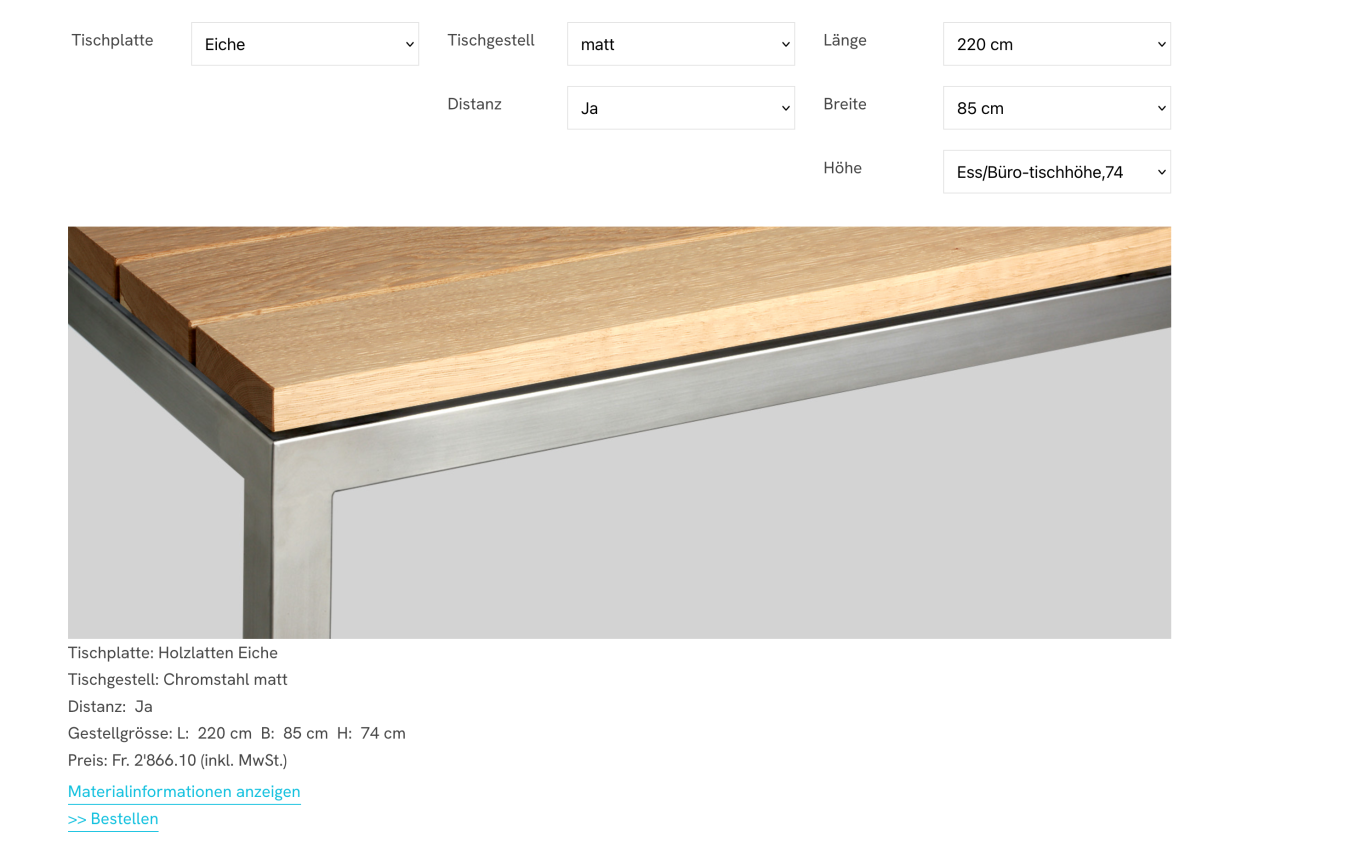Expand the Distanz dropdown set to Ja
The image size is (1356, 854).
[x=681, y=108]
